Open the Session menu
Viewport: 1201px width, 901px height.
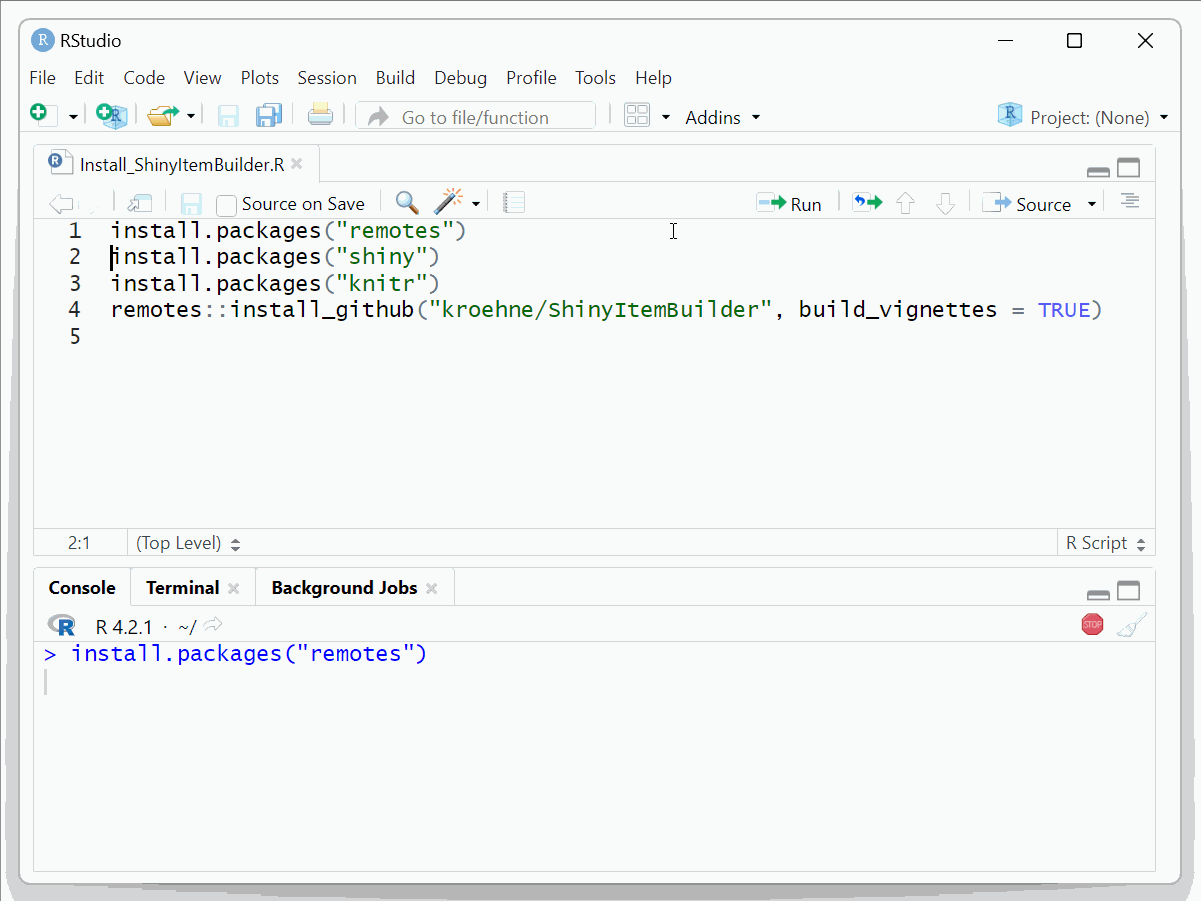pyautogui.click(x=327, y=78)
